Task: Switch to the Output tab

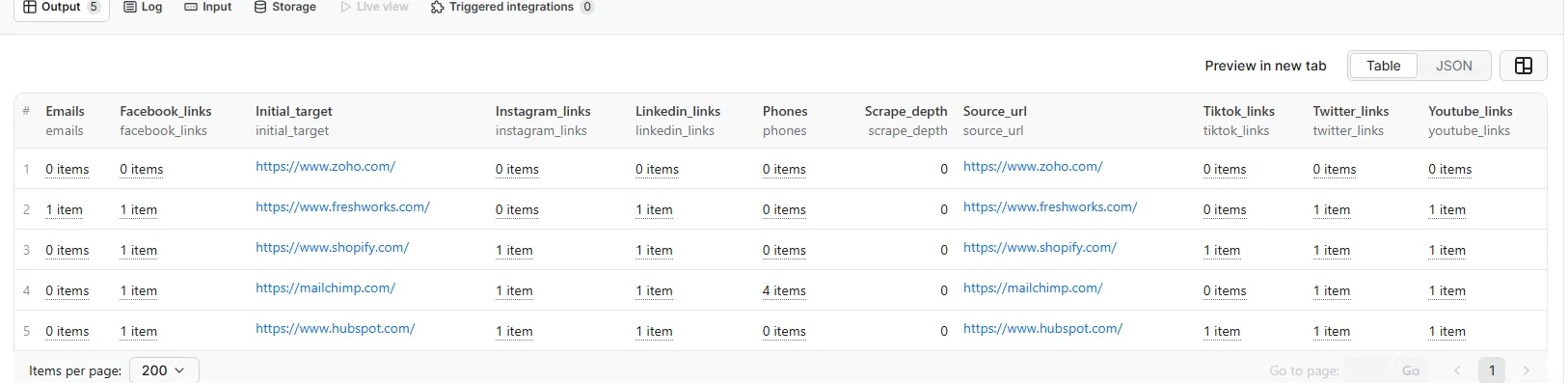Action: (61, 8)
